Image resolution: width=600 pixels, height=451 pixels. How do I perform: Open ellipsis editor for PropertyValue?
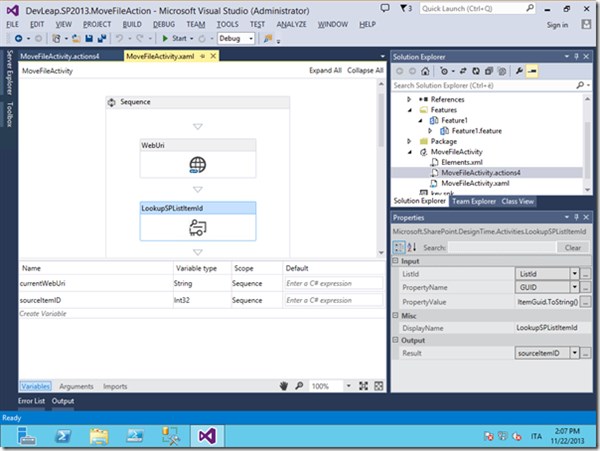click(585, 302)
